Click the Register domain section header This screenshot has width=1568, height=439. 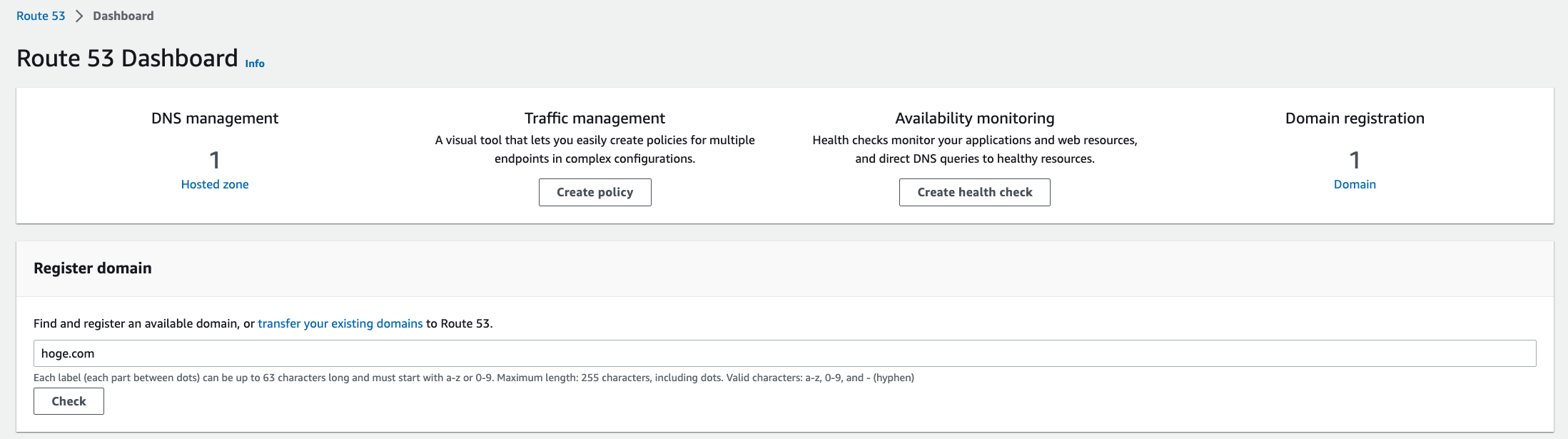[x=93, y=268]
